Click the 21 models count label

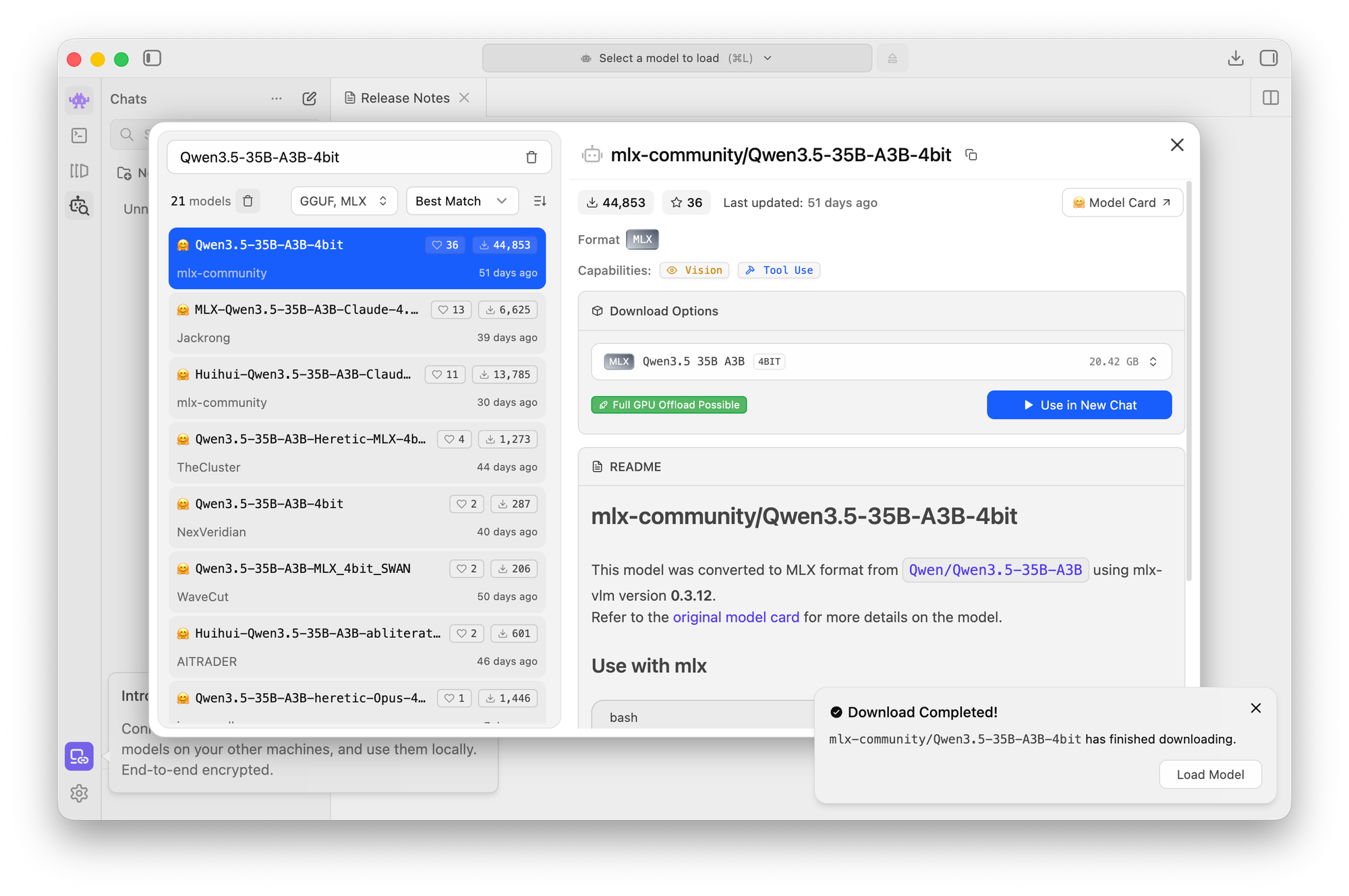(200, 201)
